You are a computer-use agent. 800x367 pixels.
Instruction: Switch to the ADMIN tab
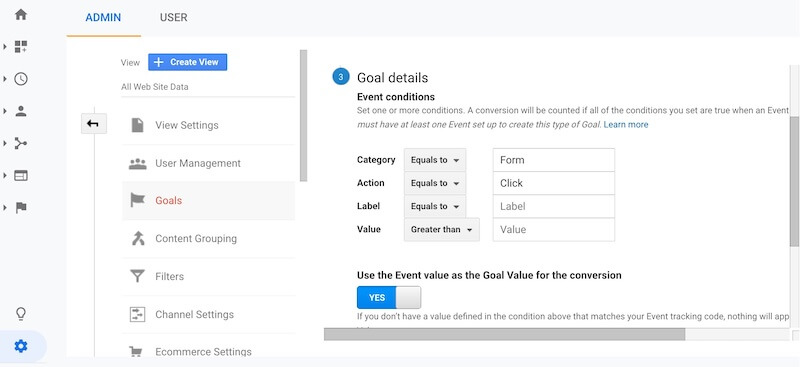click(x=103, y=17)
